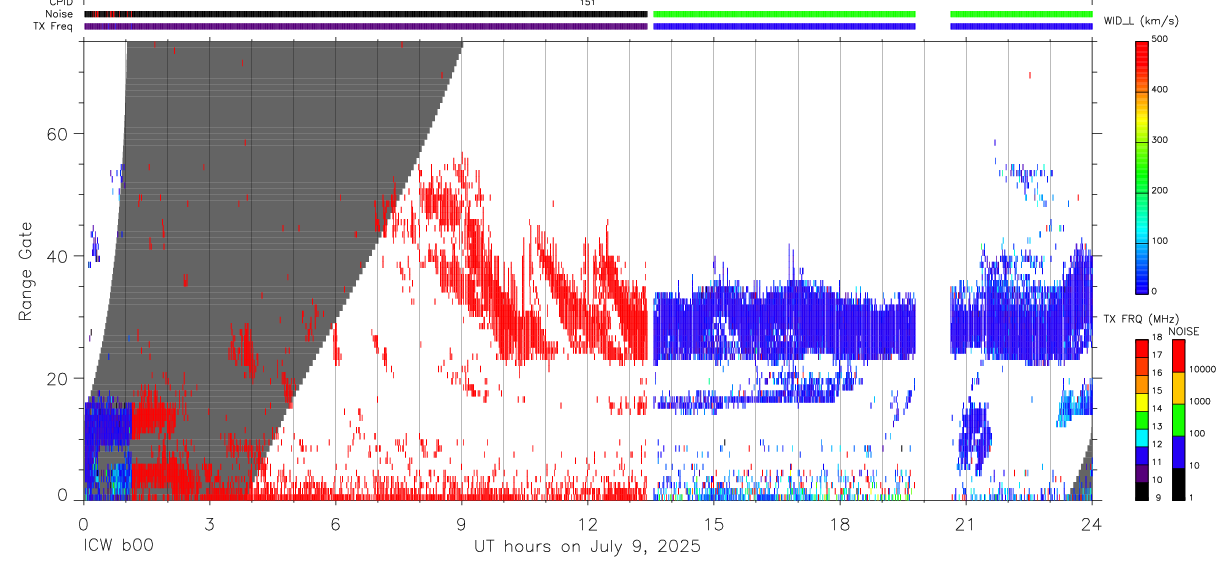Click the NOISE color bar
Image resolution: width=1228 pixels, height=567 pixels.
(x=1178, y=420)
